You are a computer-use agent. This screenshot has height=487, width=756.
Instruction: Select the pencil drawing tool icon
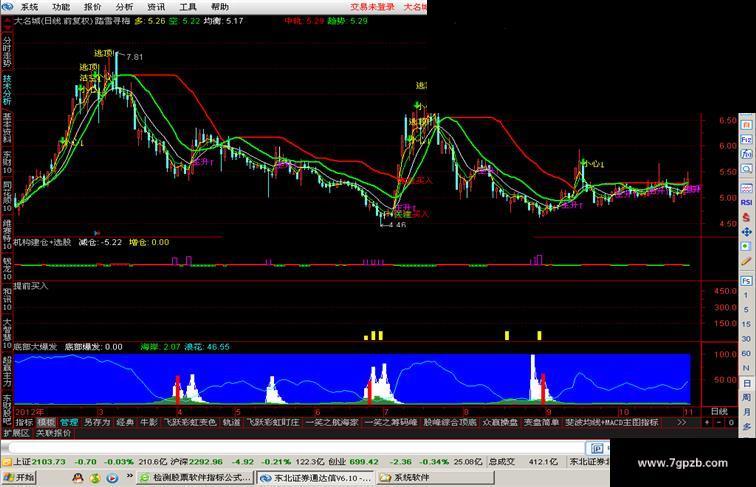point(746,261)
